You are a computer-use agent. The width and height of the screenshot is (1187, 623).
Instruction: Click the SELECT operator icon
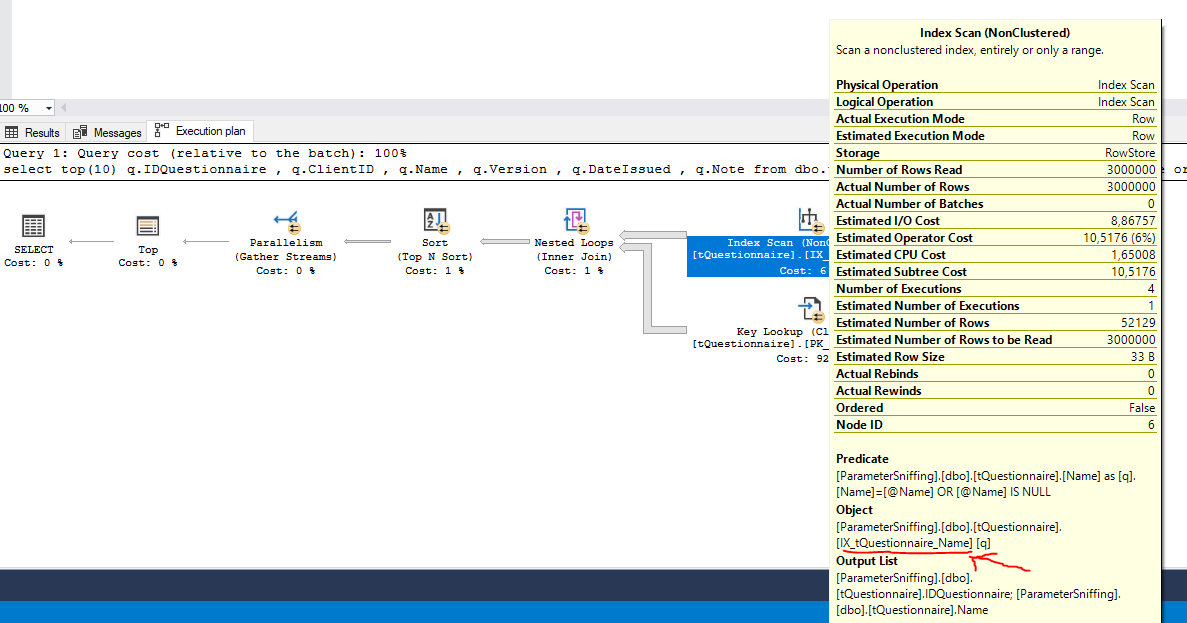click(x=33, y=226)
